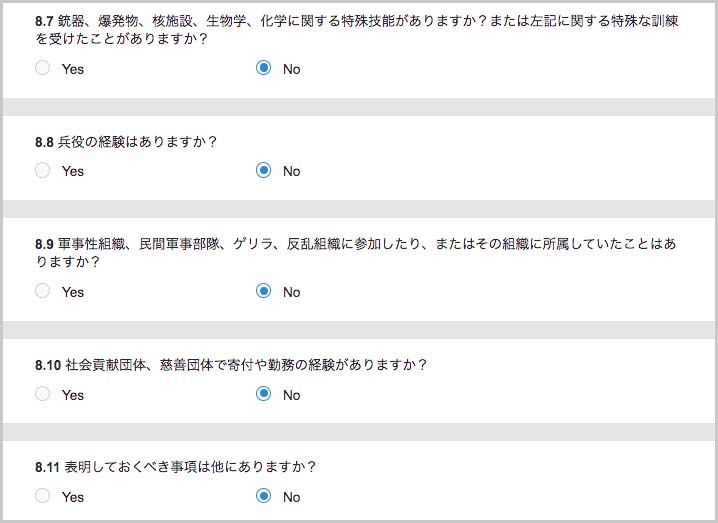The width and height of the screenshot is (718, 523).
Task: Select No radio for question 8.11
Action: coord(263,496)
